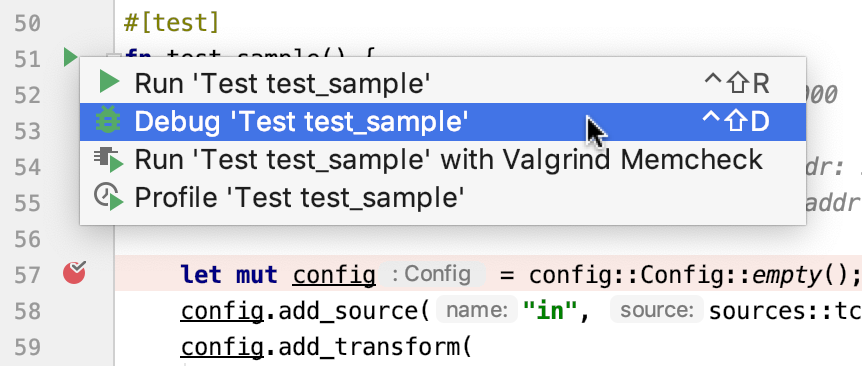
Task: Toggle the red breakpoint on line 57
Action: click(74, 273)
